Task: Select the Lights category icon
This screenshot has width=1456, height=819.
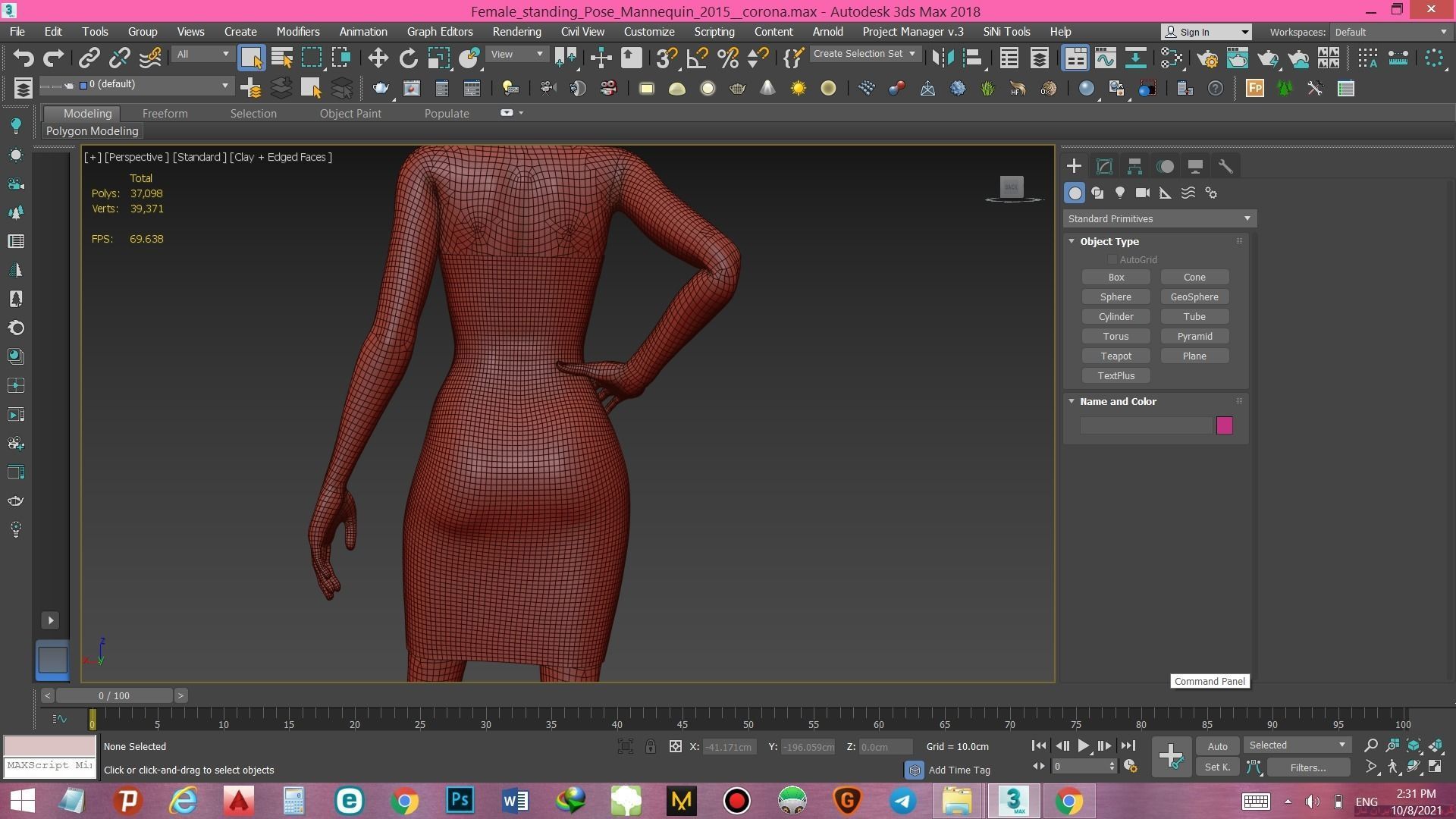Action: point(1120,193)
